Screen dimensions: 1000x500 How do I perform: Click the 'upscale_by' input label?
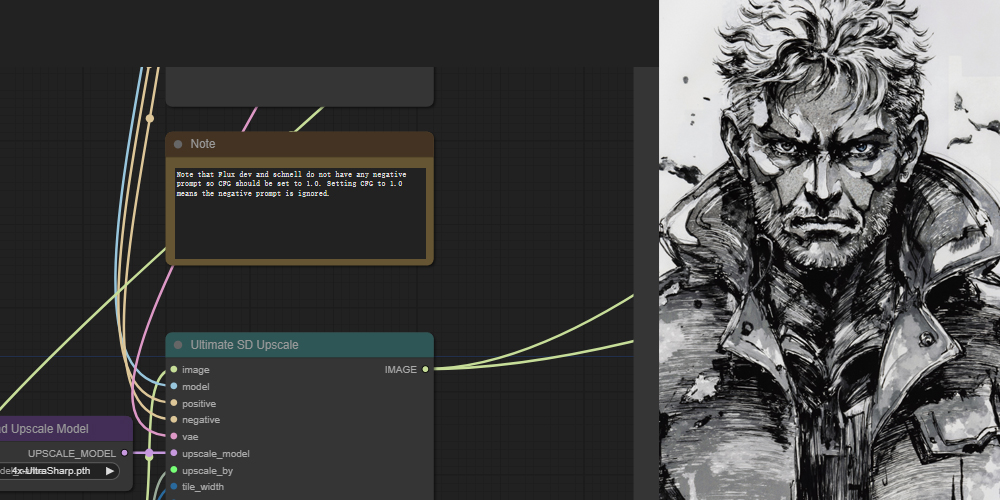tap(207, 471)
